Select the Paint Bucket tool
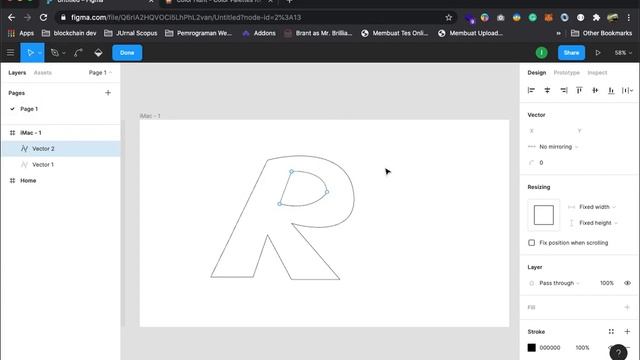This screenshot has height=360, width=640. [98, 53]
